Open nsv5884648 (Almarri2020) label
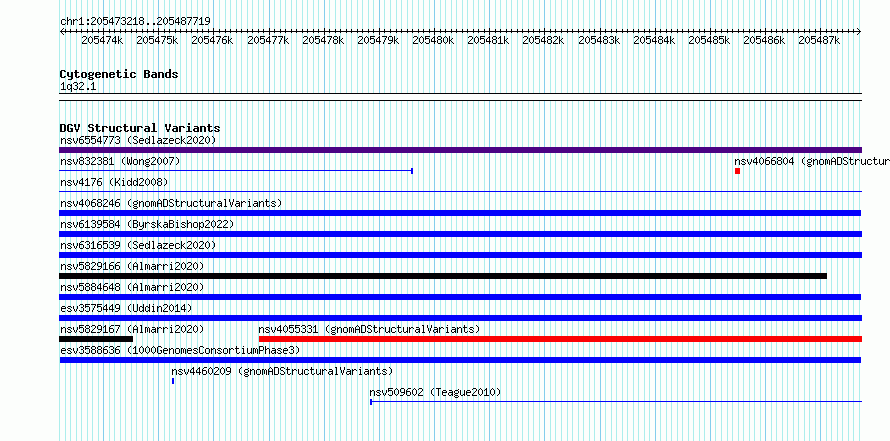The image size is (890, 441). [132, 287]
